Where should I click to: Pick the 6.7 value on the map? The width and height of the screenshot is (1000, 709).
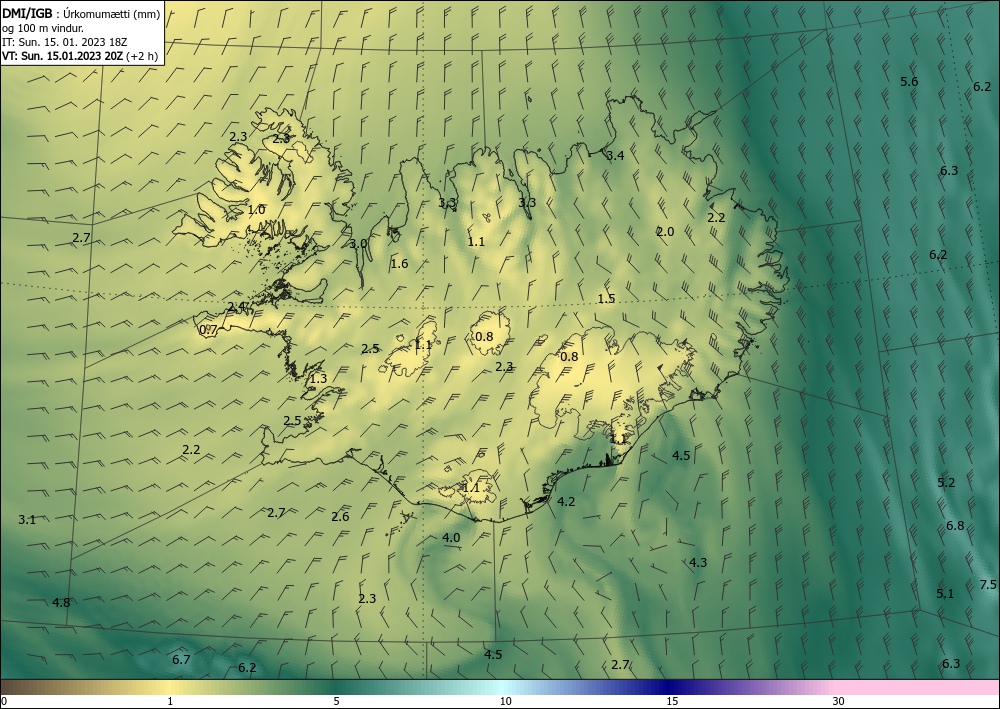click(x=181, y=659)
